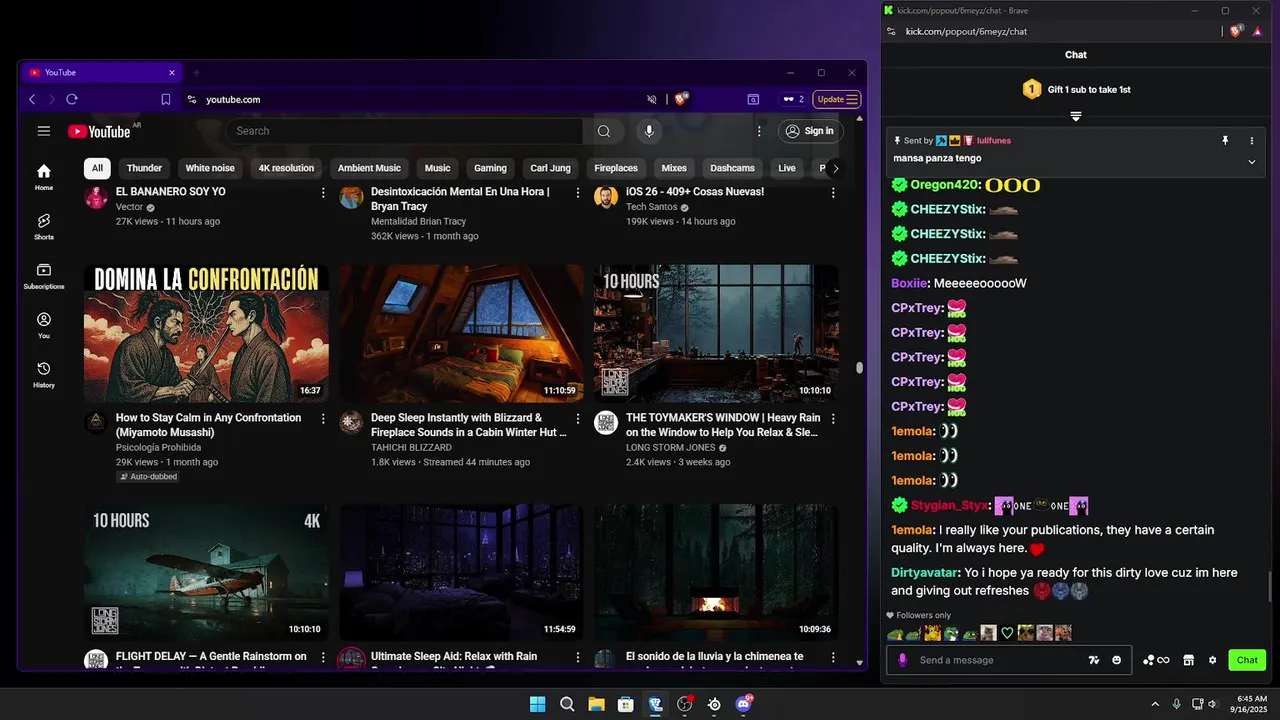Click the YouTube logo

click(99, 131)
